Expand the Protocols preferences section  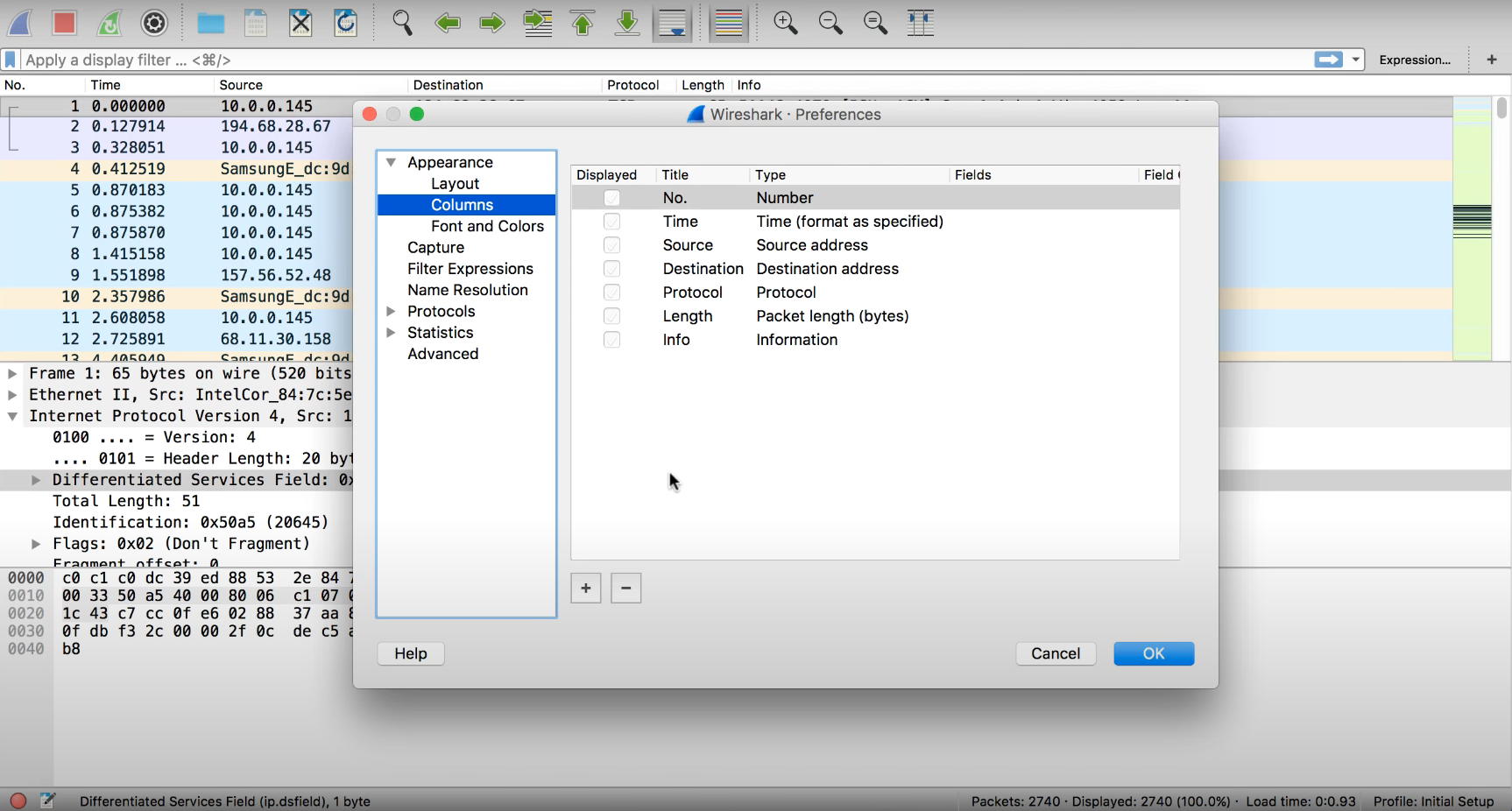click(x=391, y=311)
